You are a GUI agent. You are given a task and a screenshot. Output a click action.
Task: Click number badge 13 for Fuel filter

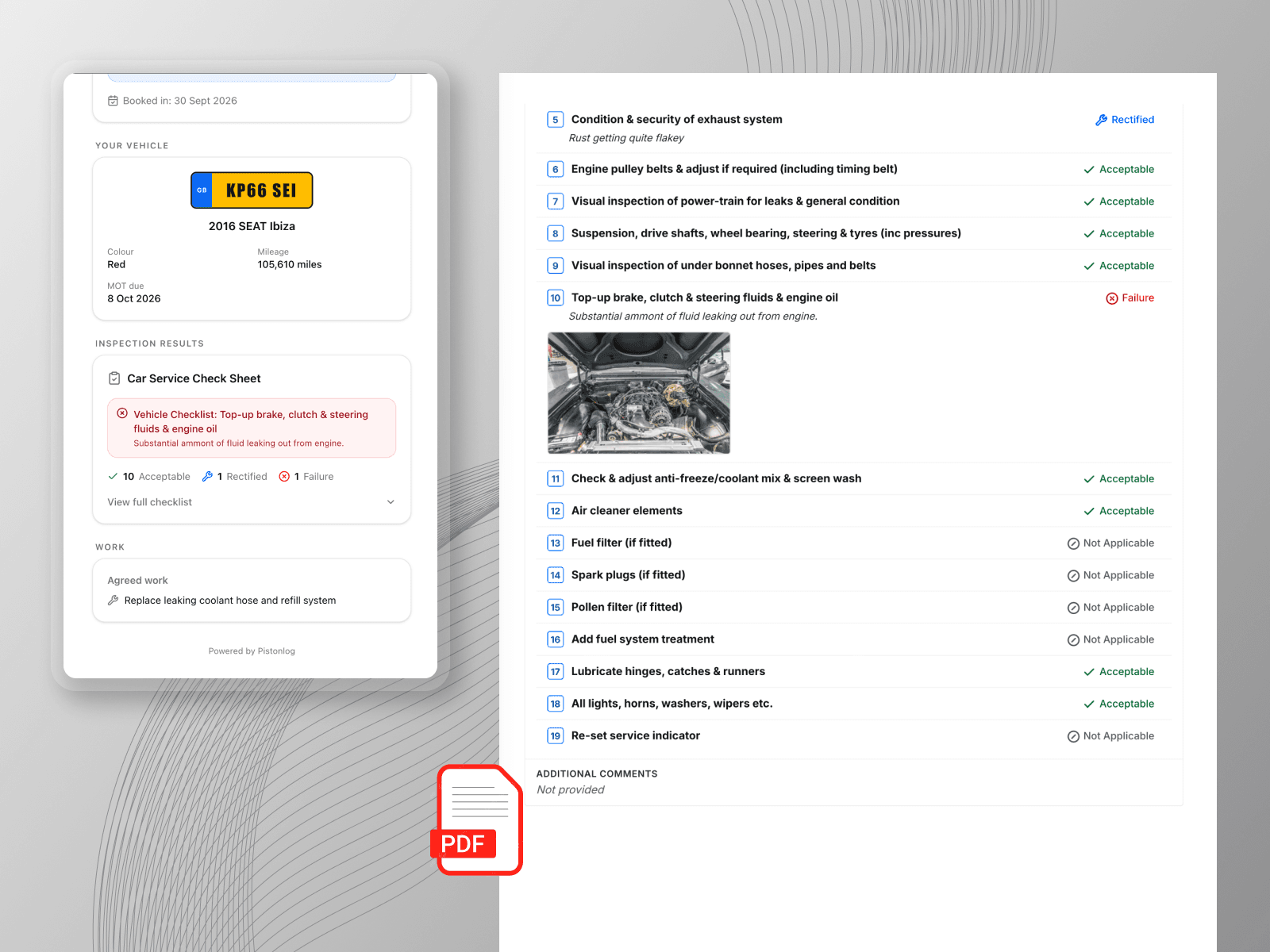coord(556,543)
